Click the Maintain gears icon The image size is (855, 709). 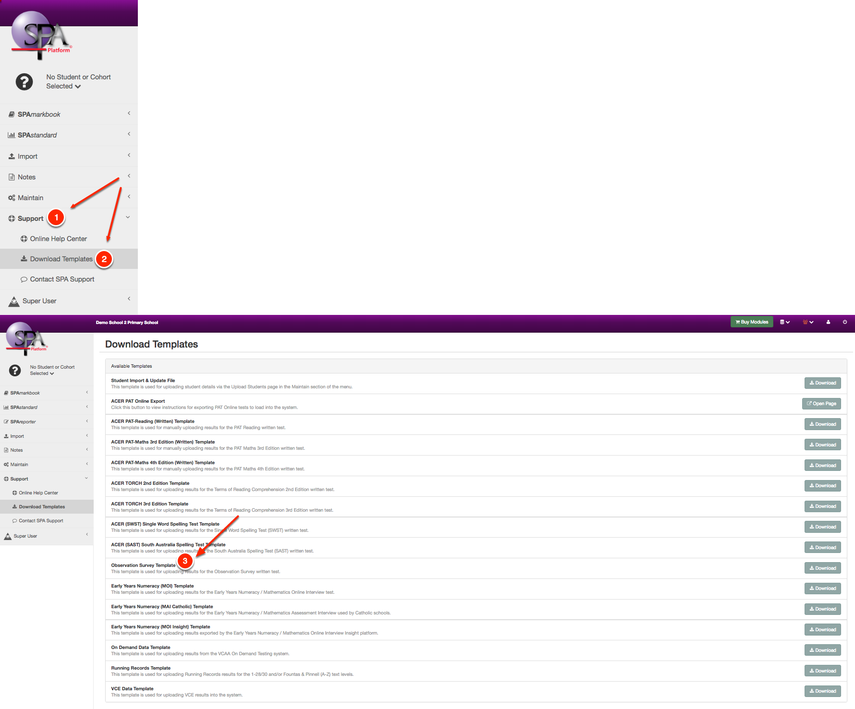[14, 197]
